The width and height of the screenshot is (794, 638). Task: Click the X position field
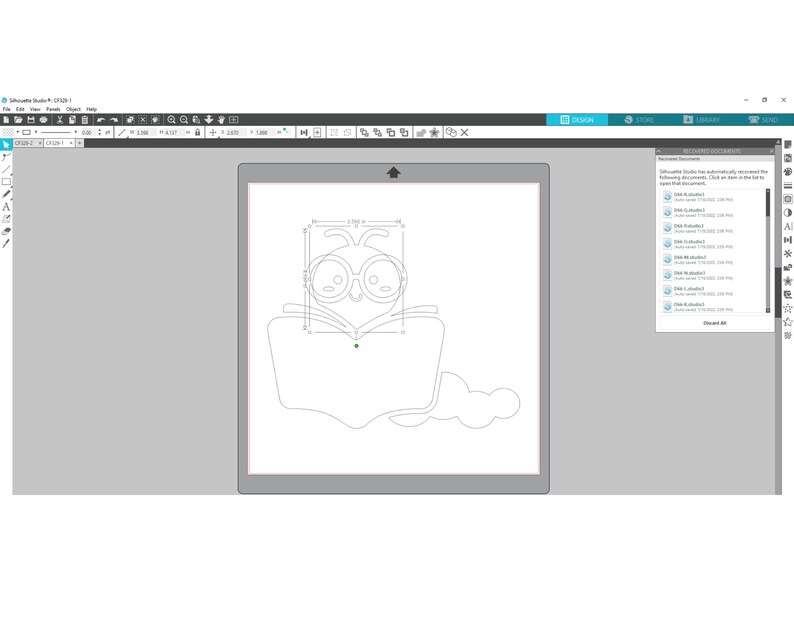pos(236,132)
